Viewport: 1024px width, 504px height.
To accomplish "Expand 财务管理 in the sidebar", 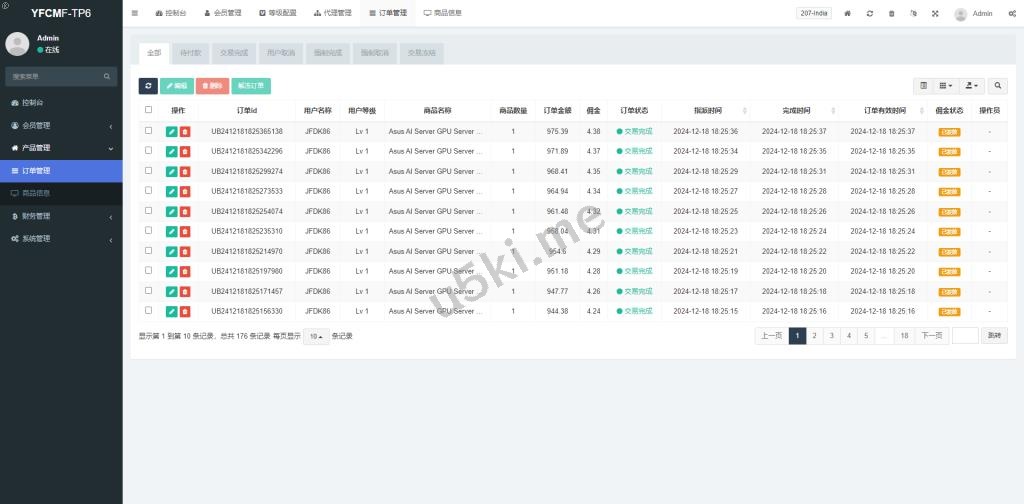I will click(61, 216).
